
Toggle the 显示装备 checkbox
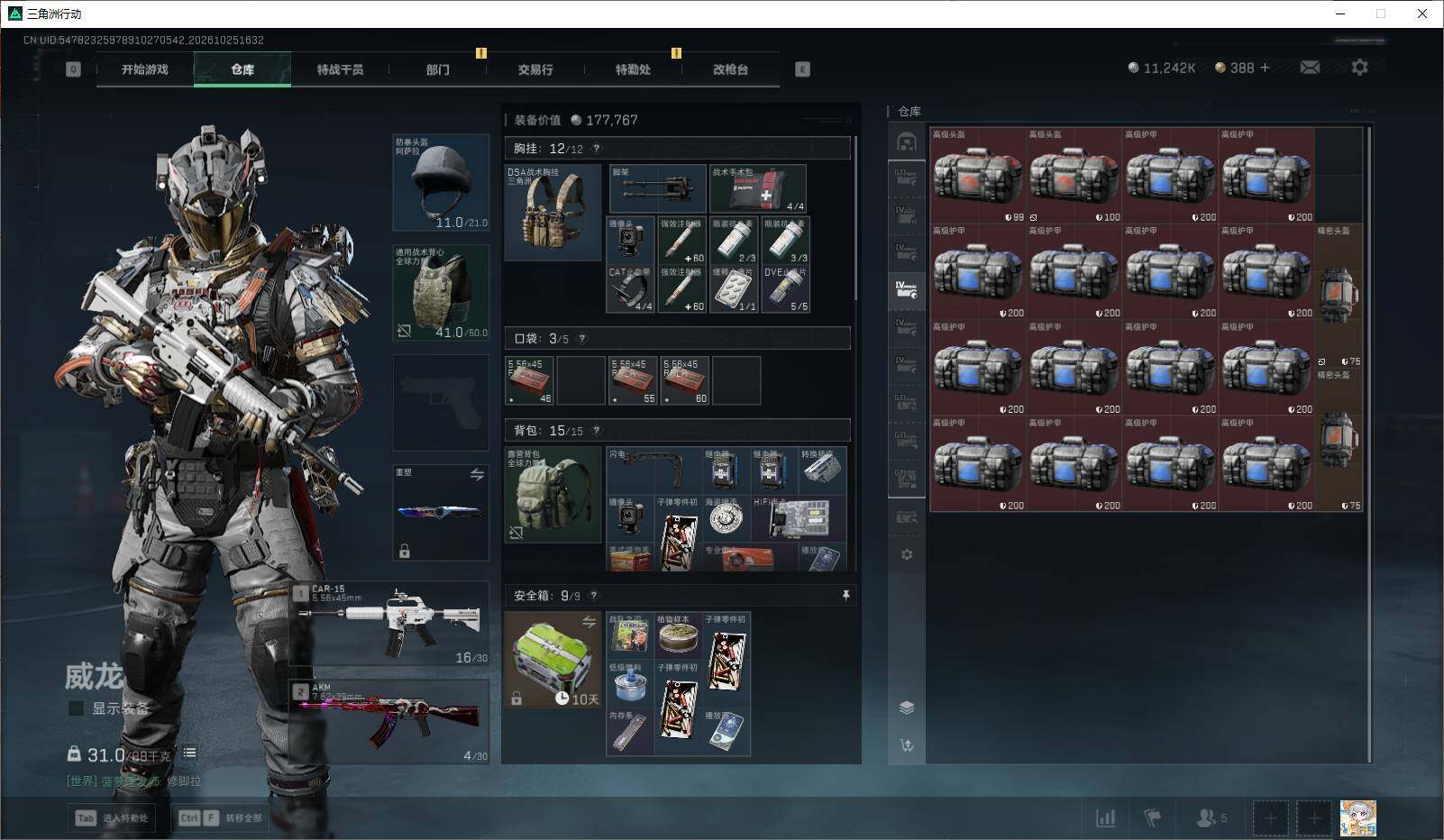(77, 708)
